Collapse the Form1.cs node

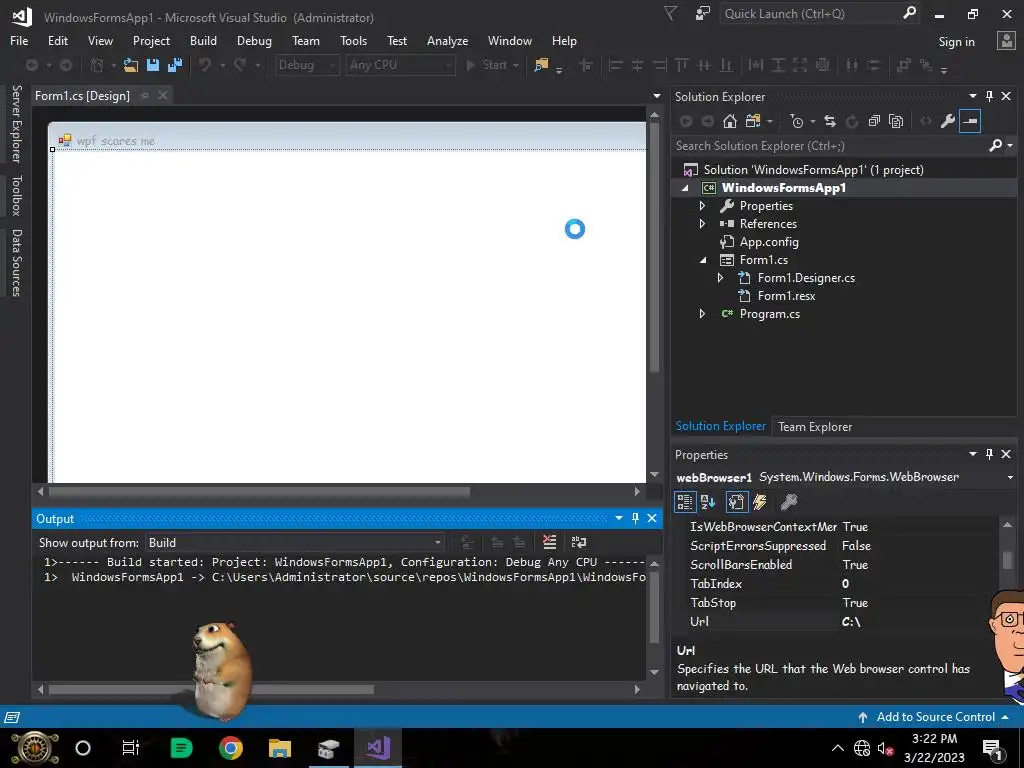coord(703,260)
